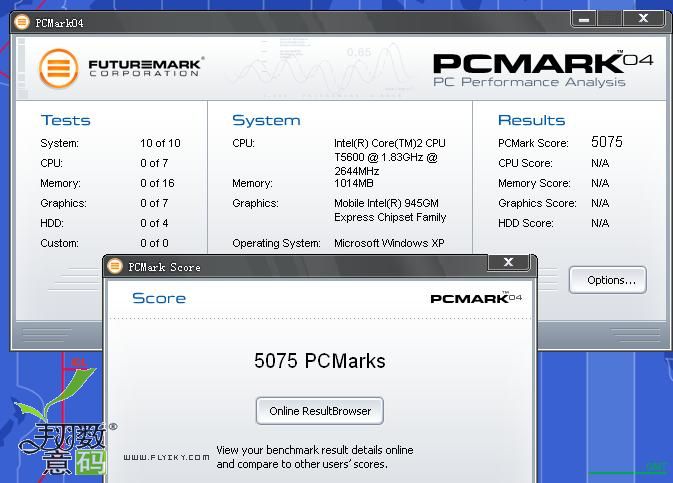Select the System heading in the middle panel
Screen dimensions: 673x483
[266, 120]
